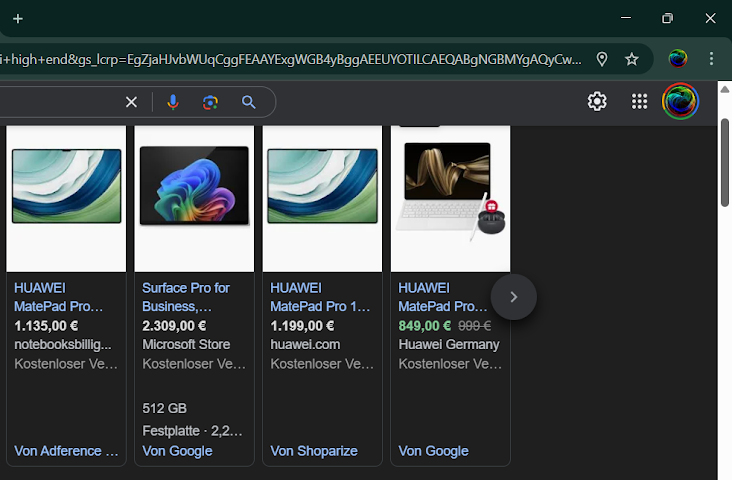This screenshot has width=732, height=480.
Task: Open the Surface Pro for Business image
Action: pyautogui.click(x=194, y=198)
